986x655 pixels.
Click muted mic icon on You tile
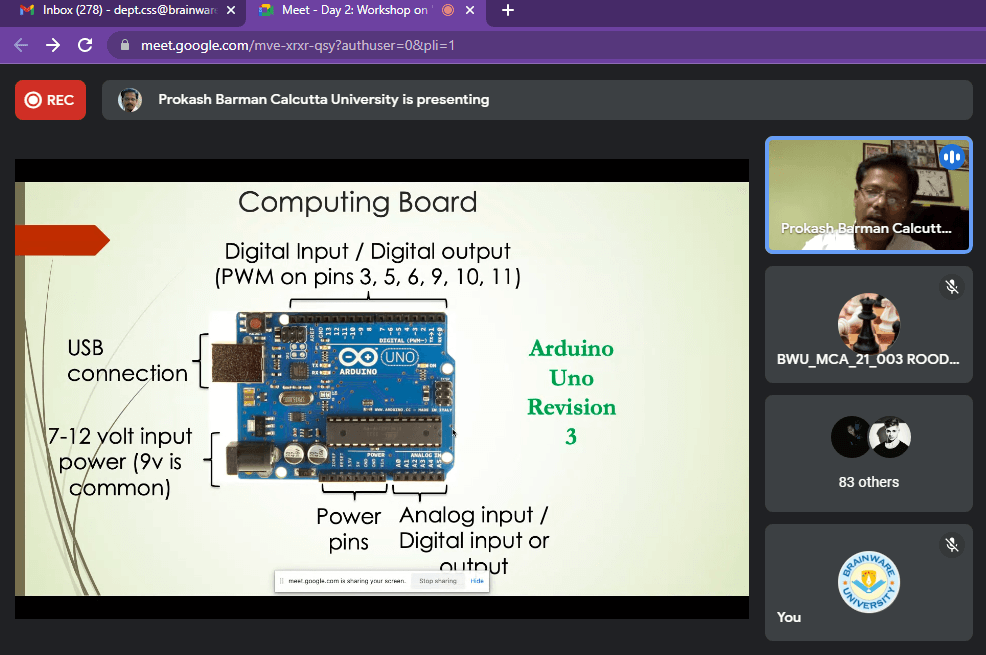(x=952, y=545)
